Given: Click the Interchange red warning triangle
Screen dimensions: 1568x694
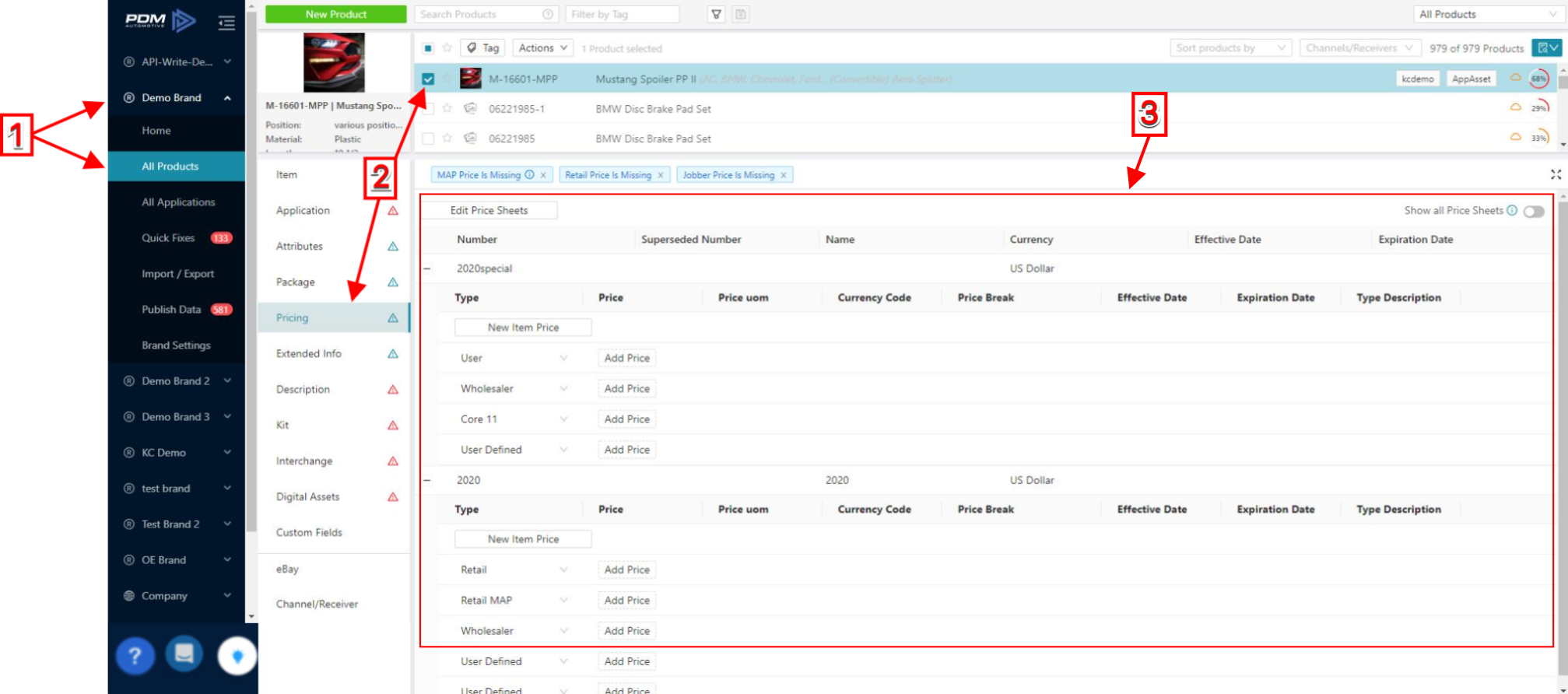Looking at the screenshot, I should point(393,461).
